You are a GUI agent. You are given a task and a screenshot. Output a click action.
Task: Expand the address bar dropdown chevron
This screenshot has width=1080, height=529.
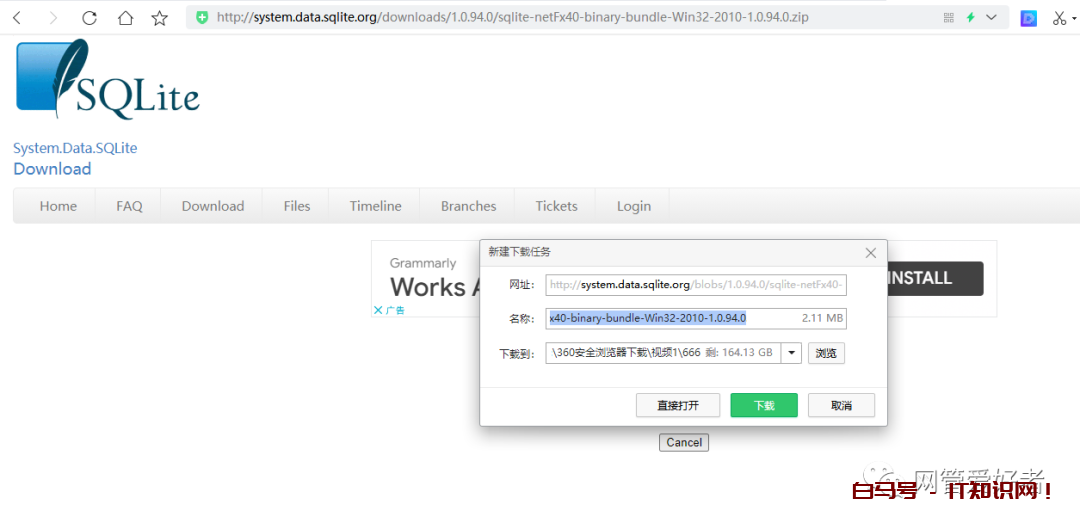point(991,18)
